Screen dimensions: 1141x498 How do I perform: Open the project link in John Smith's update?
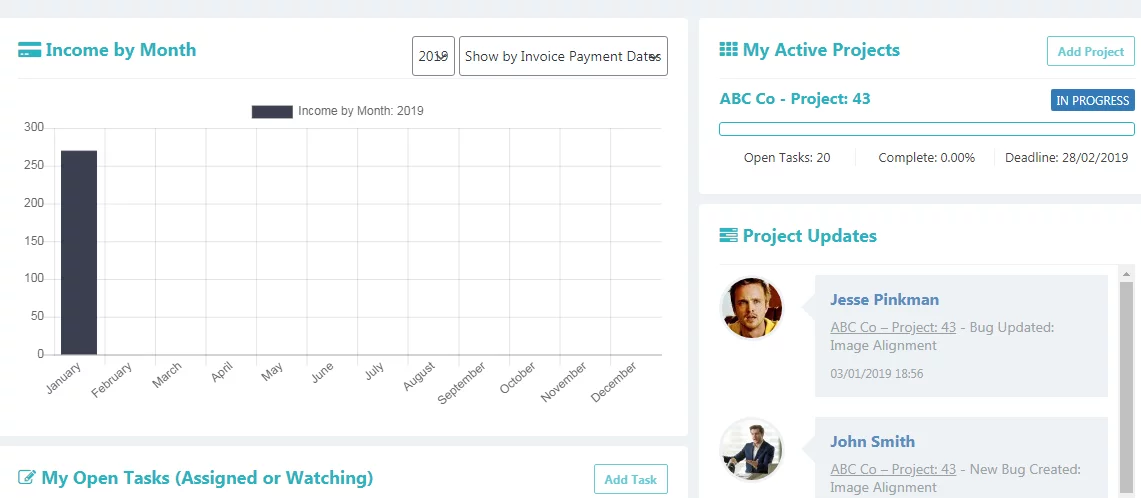pos(893,470)
